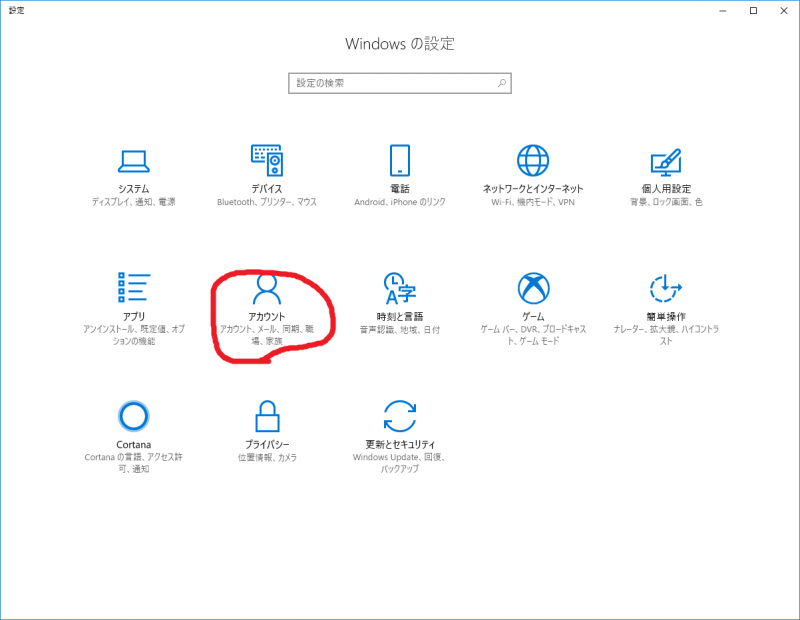
Task: Select the 時刻と言語 clock and letter icon
Action: pyautogui.click(x=400, y=288)
